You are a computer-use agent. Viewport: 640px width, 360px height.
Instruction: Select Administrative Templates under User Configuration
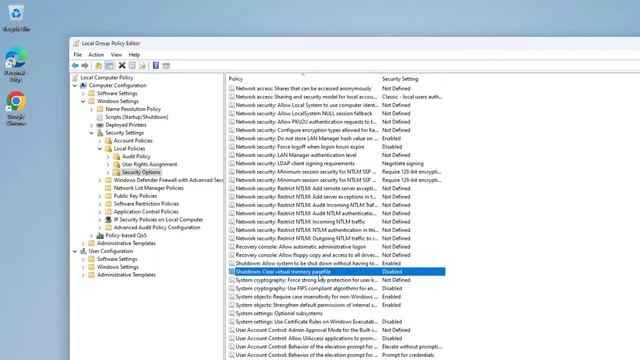126,275
